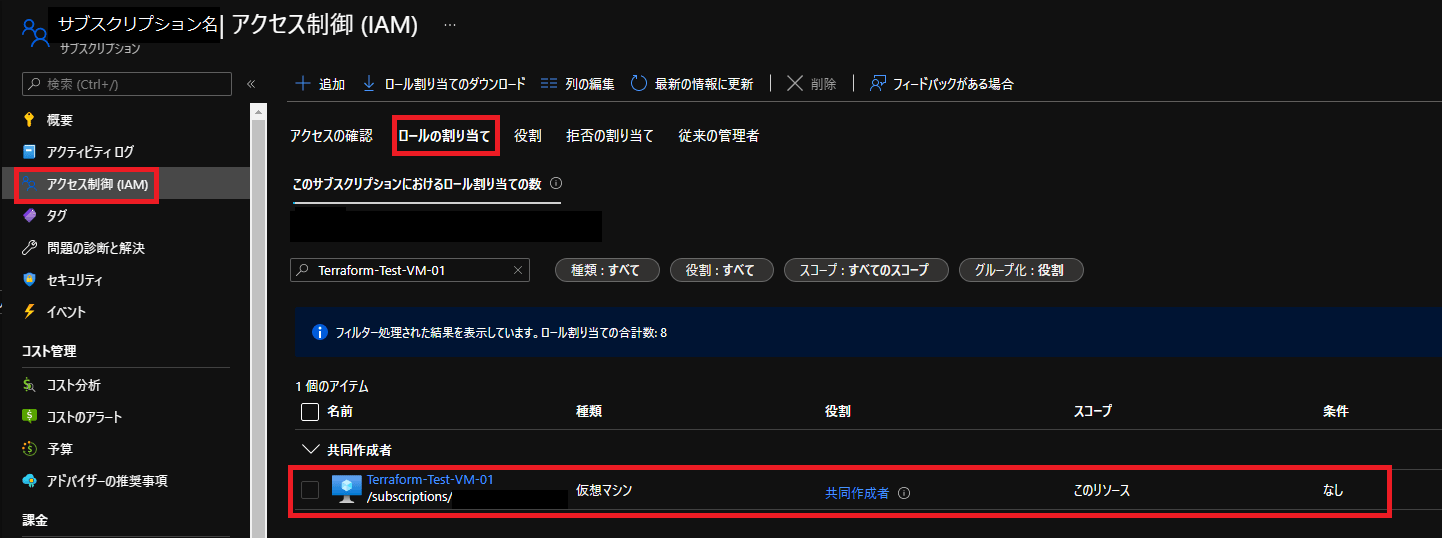The image size is (1442, 538).
Task: Click the アドバイザーの推奨事項 cloud icon
Action: pyautogui.click(x=29, y=481)
